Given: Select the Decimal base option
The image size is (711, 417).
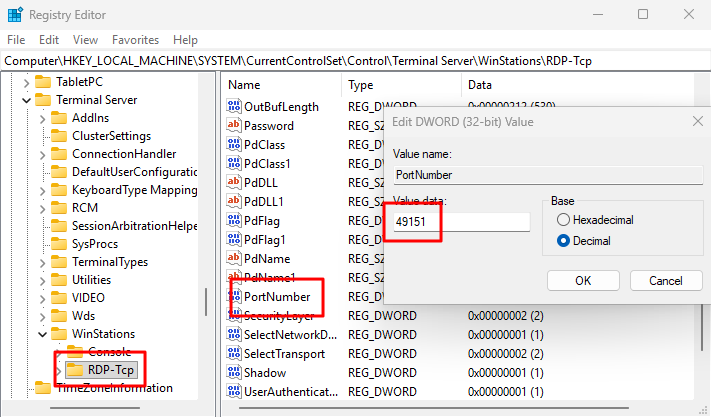Looking at the screenshot, I should pos(564,240).
